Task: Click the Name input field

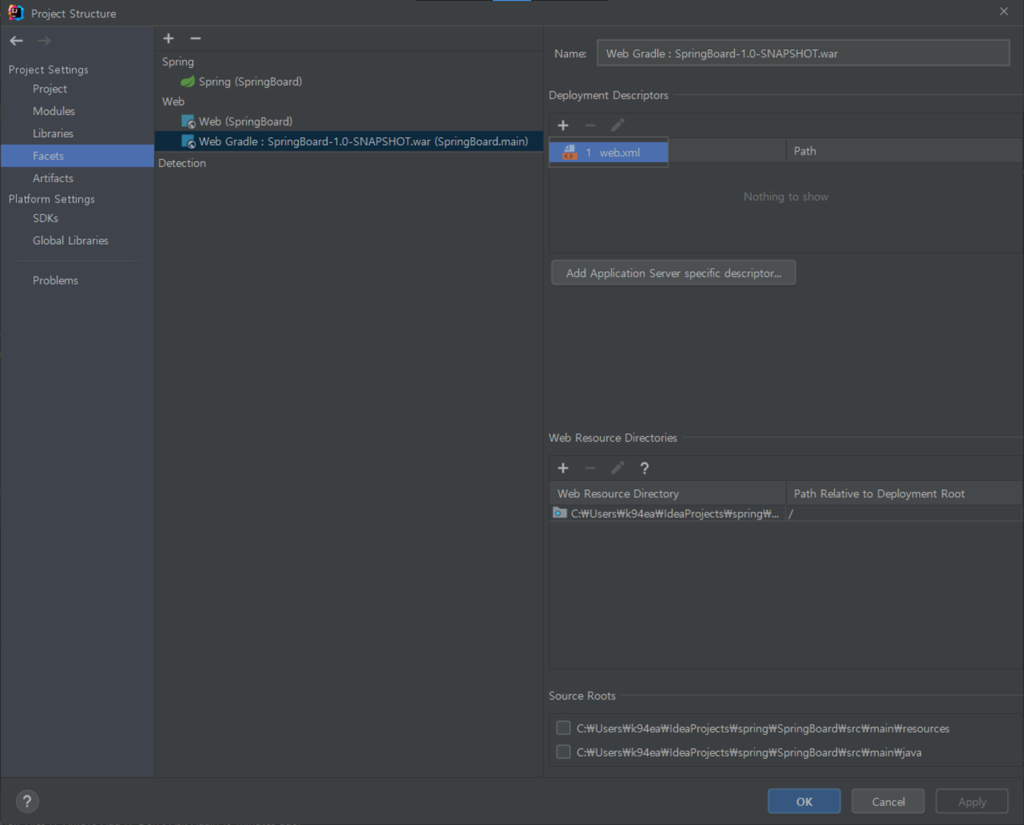Action: click(x=802, y=53)
